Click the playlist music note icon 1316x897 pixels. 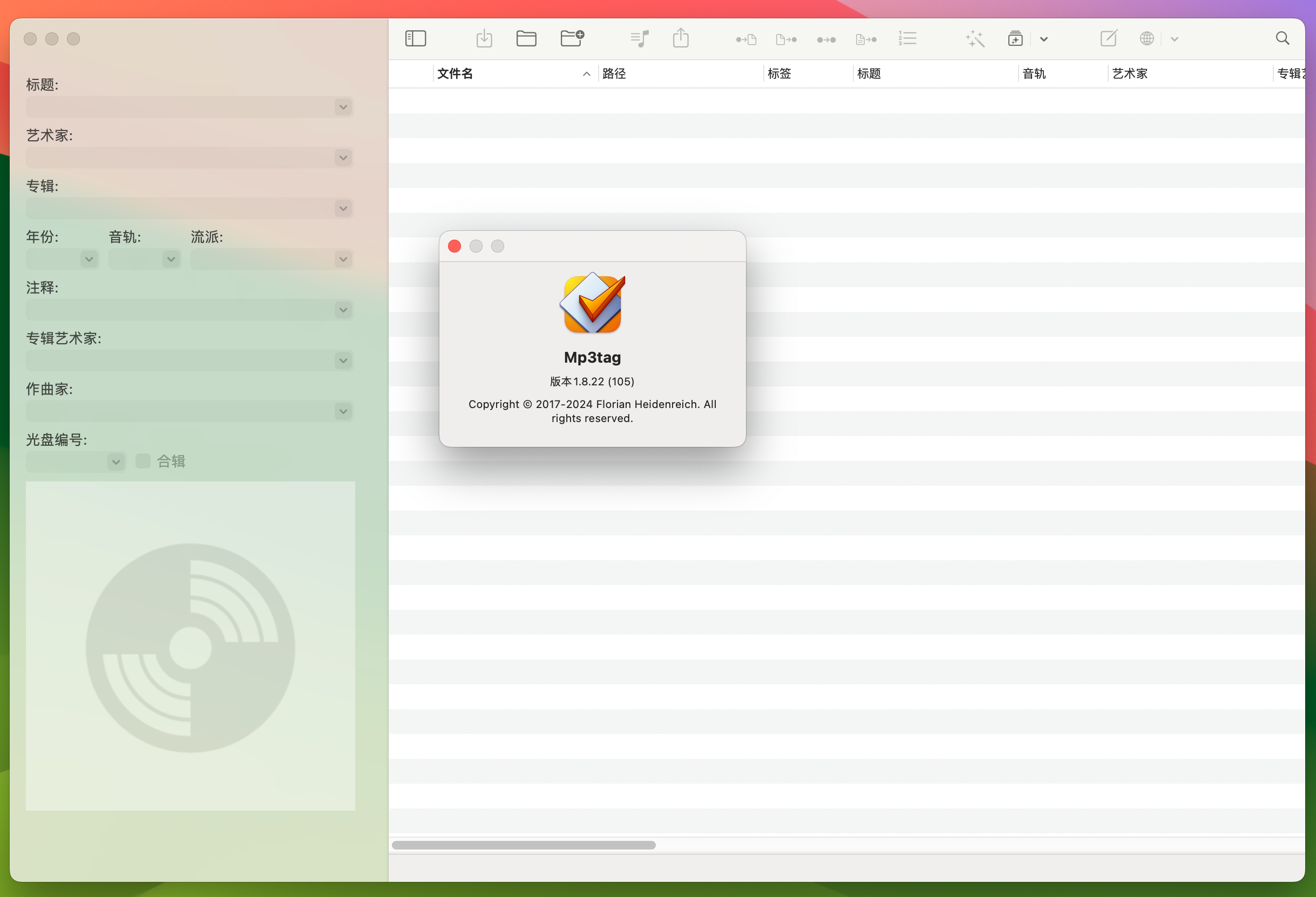(639, 38)
